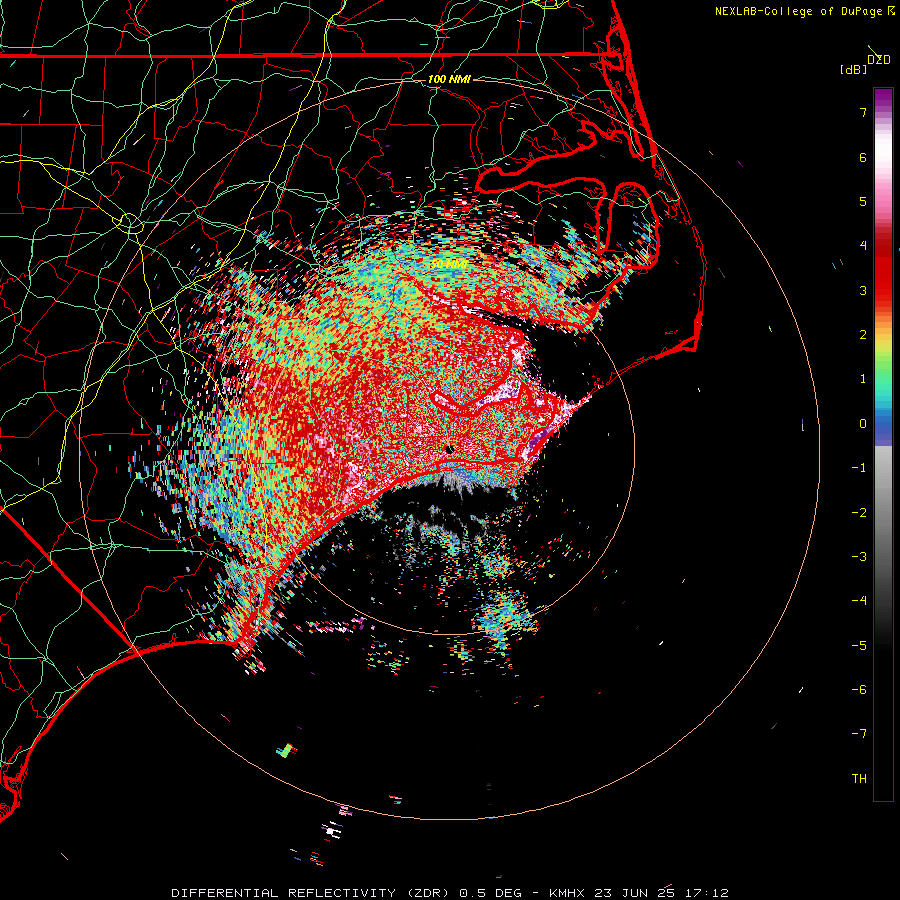900x900 pixels.
Task: Click the -4 scale value
Action: (x=859, y=601)
